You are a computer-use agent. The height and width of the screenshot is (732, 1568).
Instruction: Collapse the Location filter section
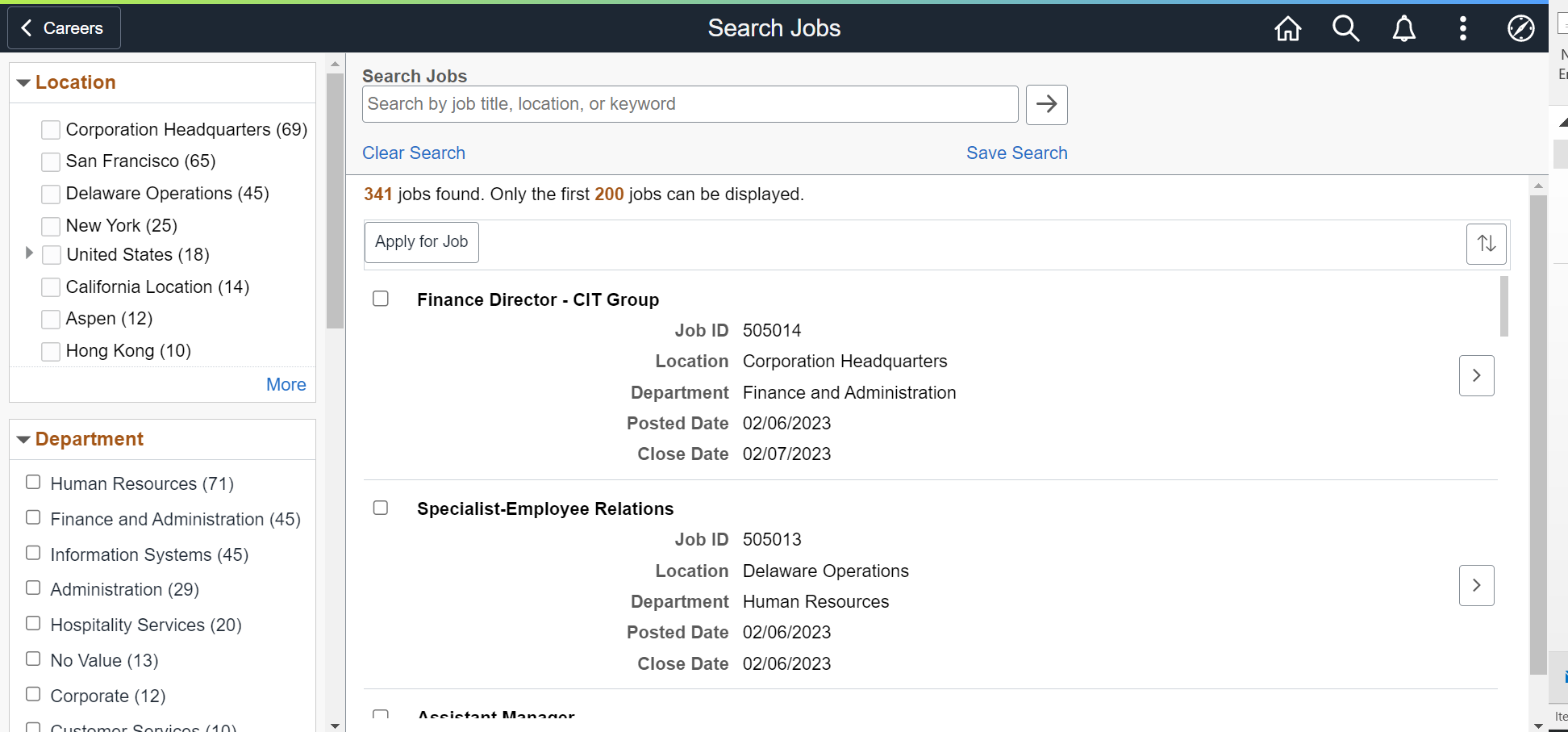point(23,83)
